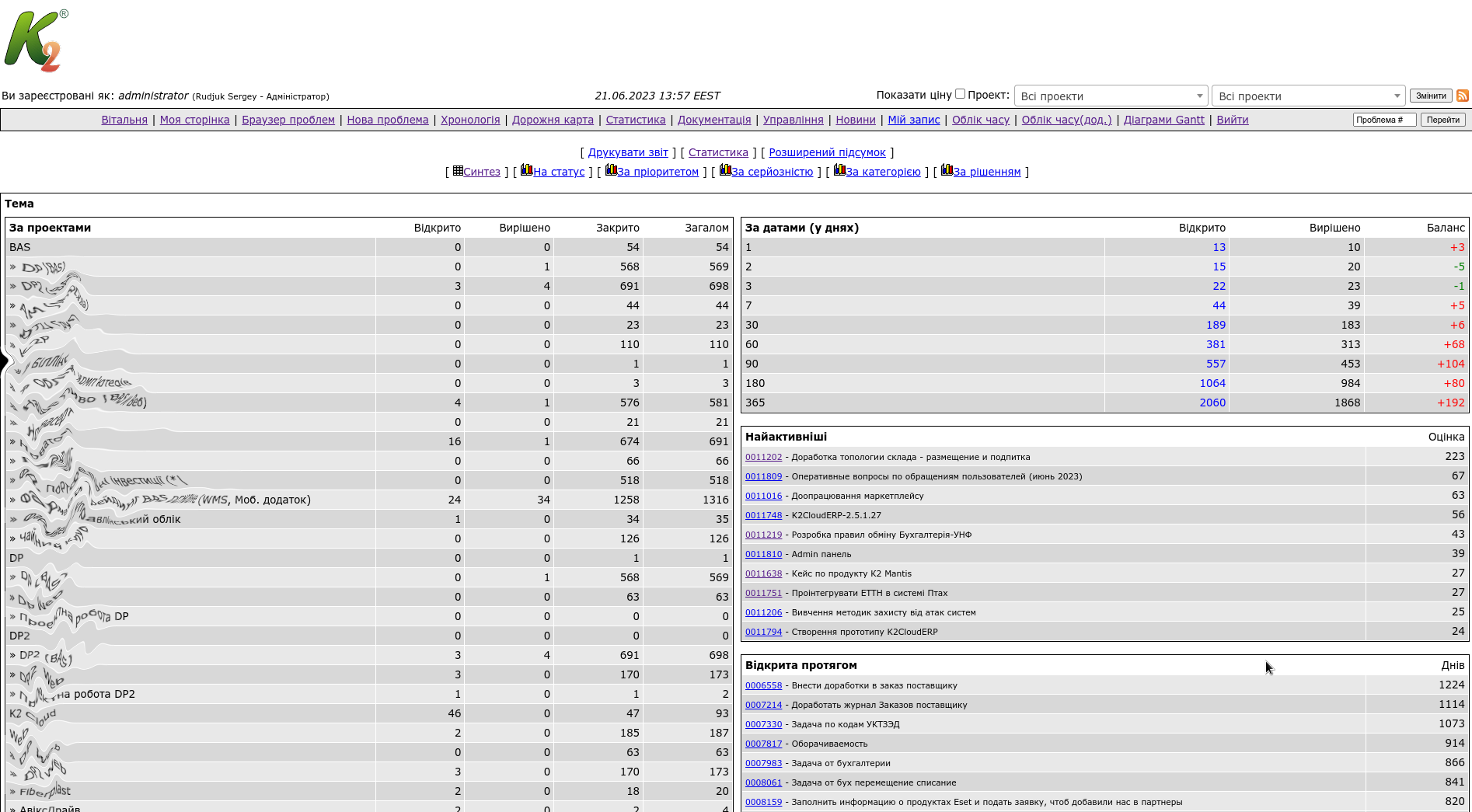Open issue 0011810 link
The width and height of the screenshot is (1472, 812).
click(763, 554)
